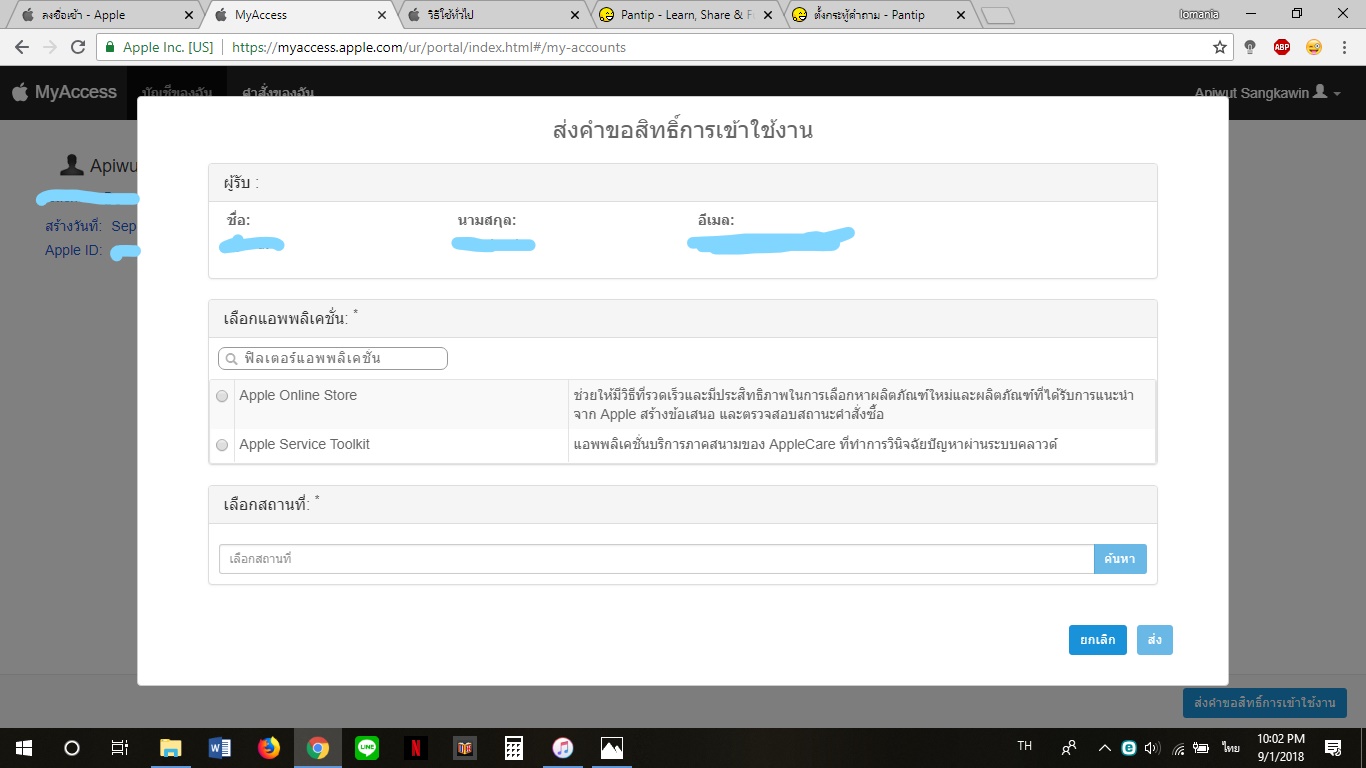
Task: Click the battery tray icon
Action: click(1203, 747)
